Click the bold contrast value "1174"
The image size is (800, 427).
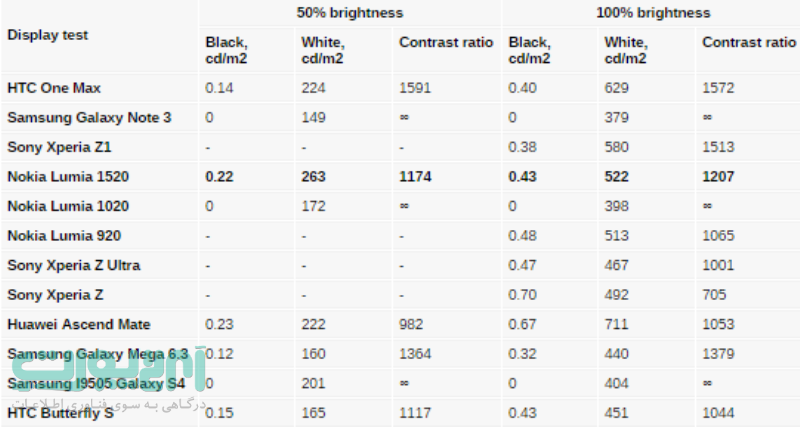[415, 177]
